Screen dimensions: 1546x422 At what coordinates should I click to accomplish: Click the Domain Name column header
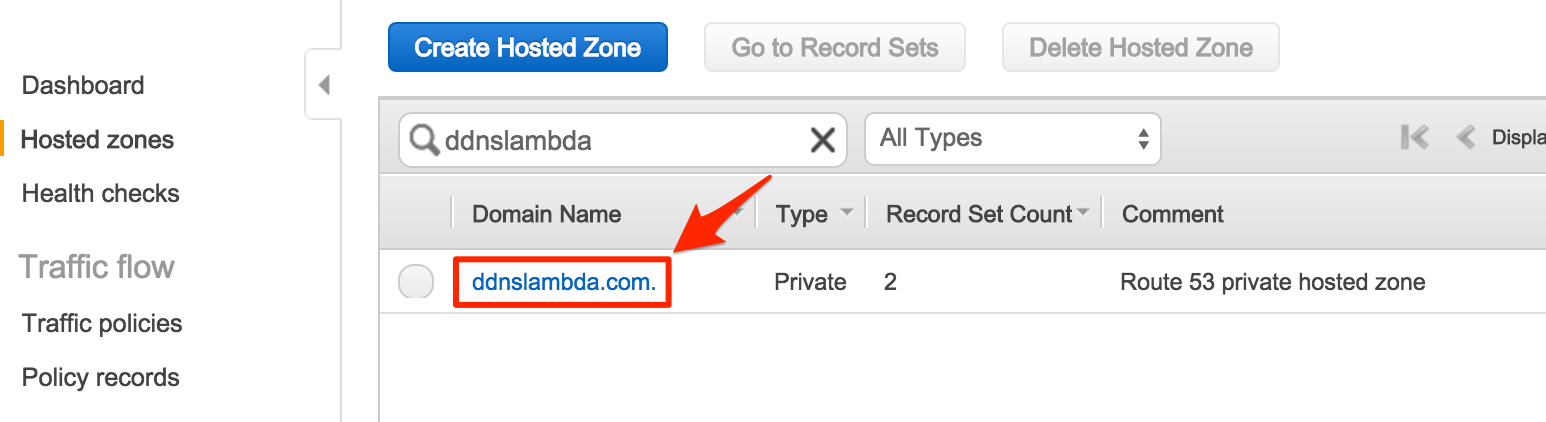click(546, 214)
